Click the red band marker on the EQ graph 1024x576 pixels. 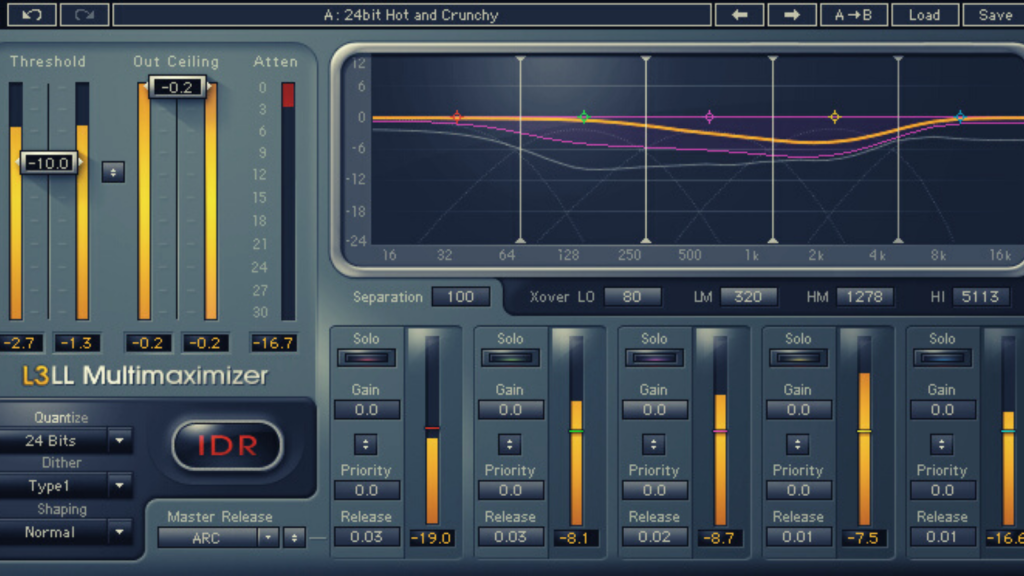click(457, 117)
